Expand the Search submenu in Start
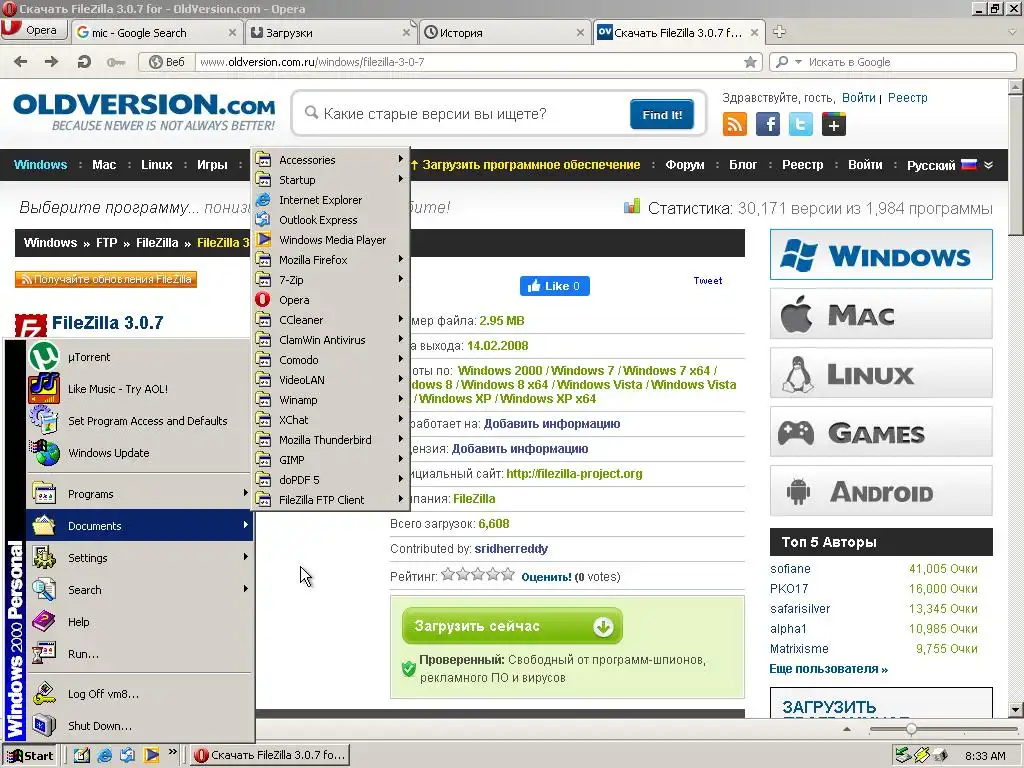1024x768 pixels. [x=140, y=590]
